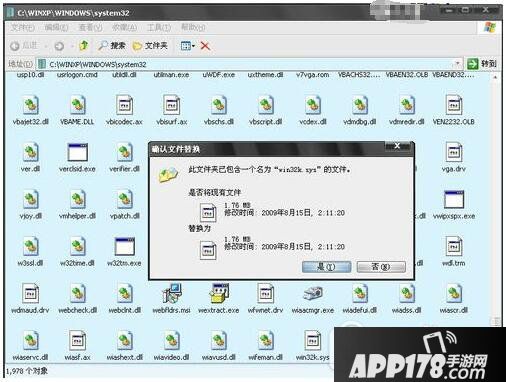Select the vbisurf.ax file icon
Screen dimensions: 506x382
171,105
